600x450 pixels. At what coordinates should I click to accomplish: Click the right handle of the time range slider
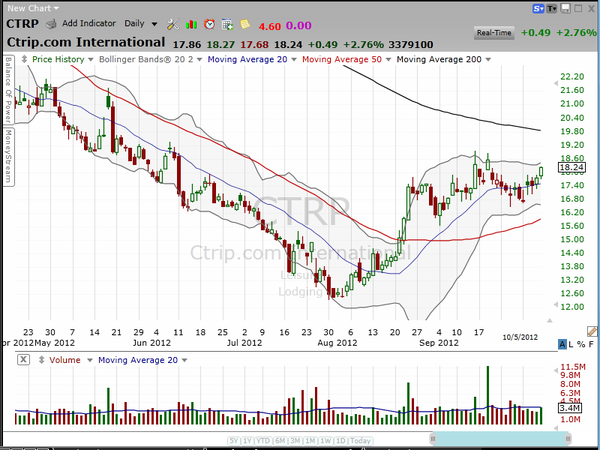tap(568, 439)
